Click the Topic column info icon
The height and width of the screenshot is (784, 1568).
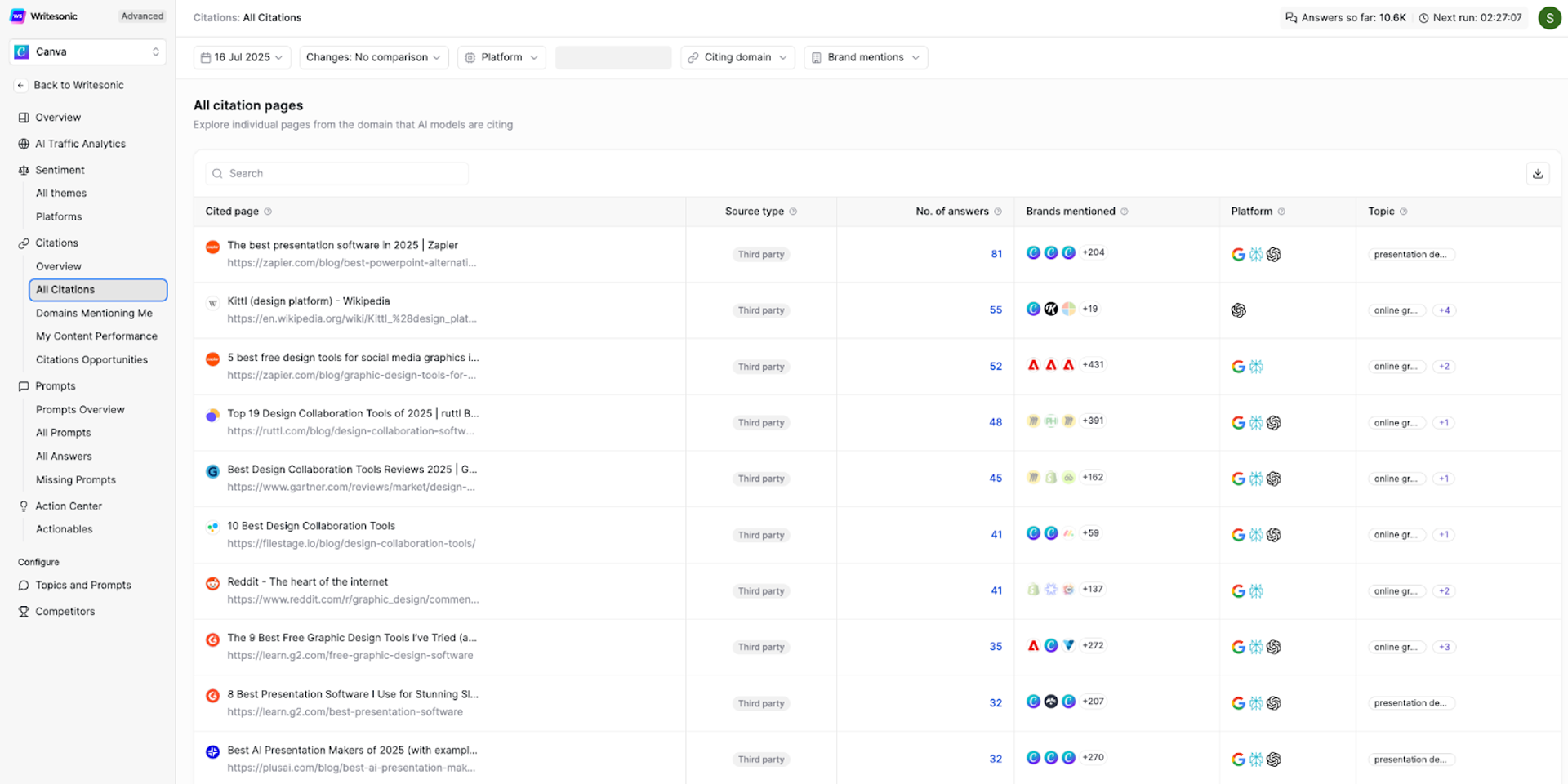pyautogui.click(x=1404, y=212)
